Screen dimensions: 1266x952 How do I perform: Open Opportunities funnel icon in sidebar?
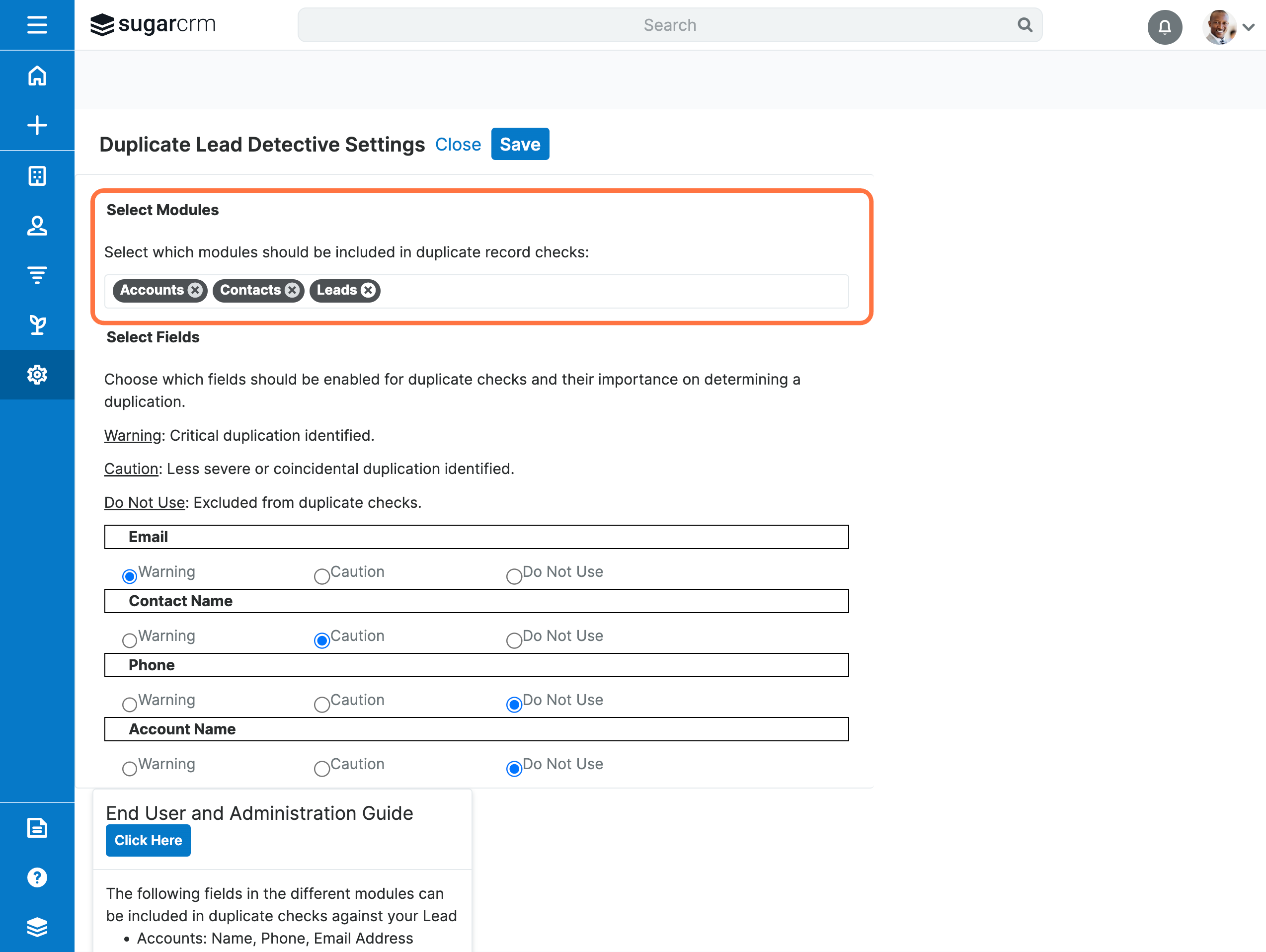pos(37,275)
